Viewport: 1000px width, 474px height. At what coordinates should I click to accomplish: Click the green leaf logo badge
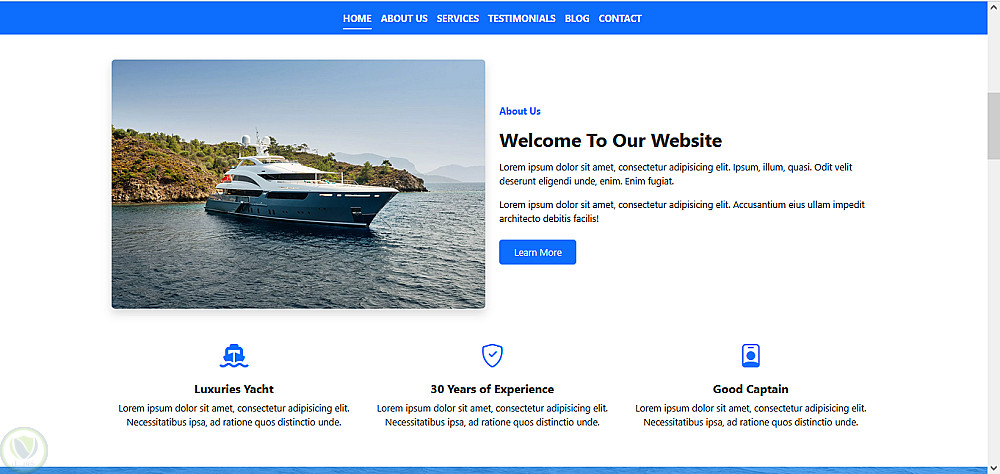tap(24, 448)
